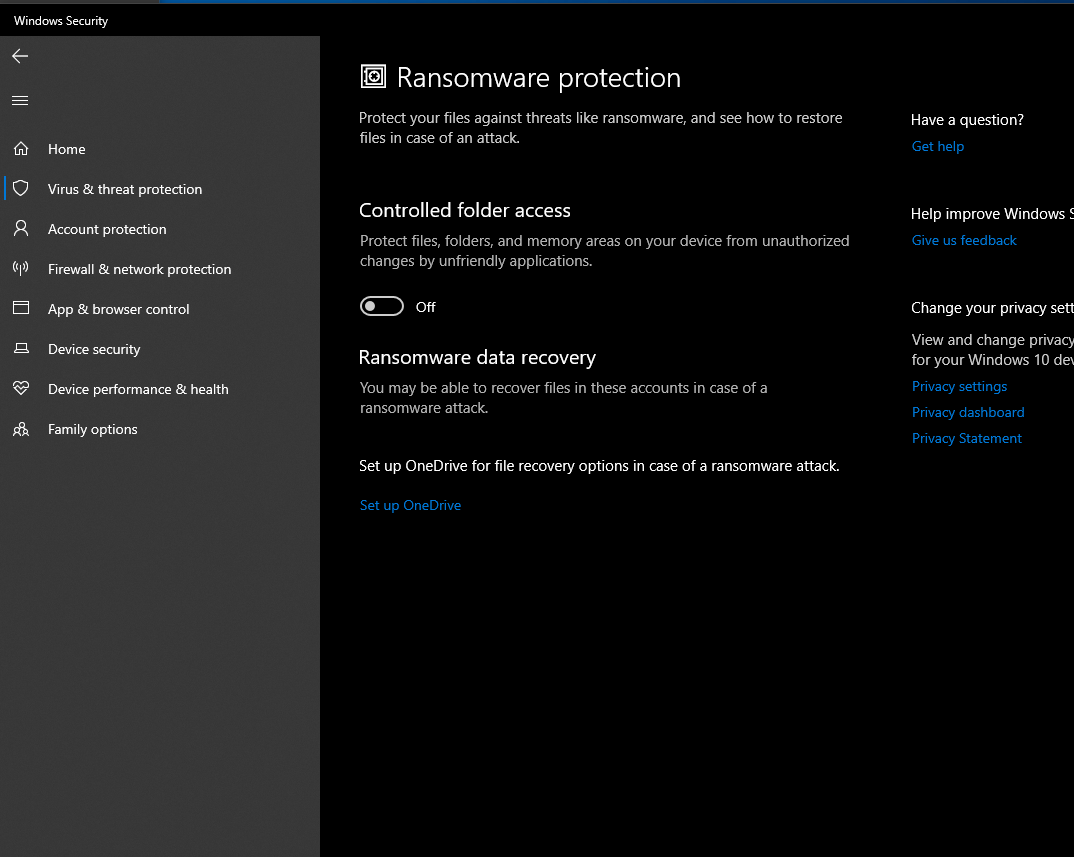Open the Privacy settings link
The image size is (1074, 857).
(x=959, y=387)
